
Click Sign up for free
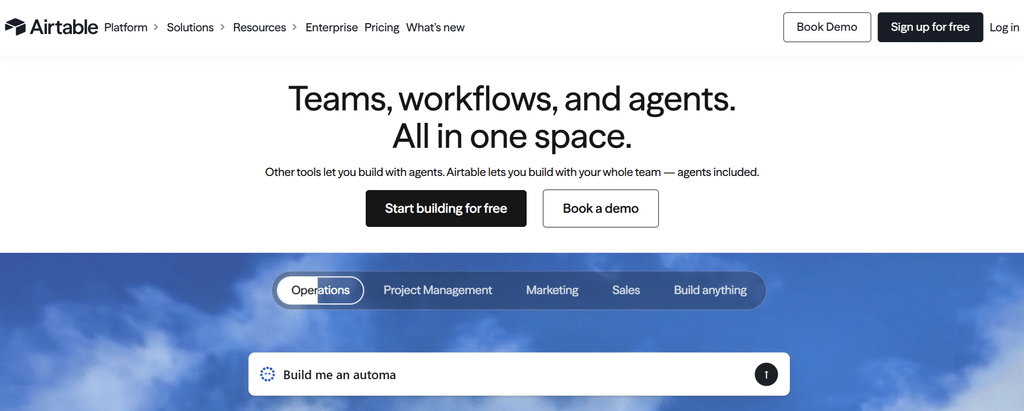pos(930,27)
